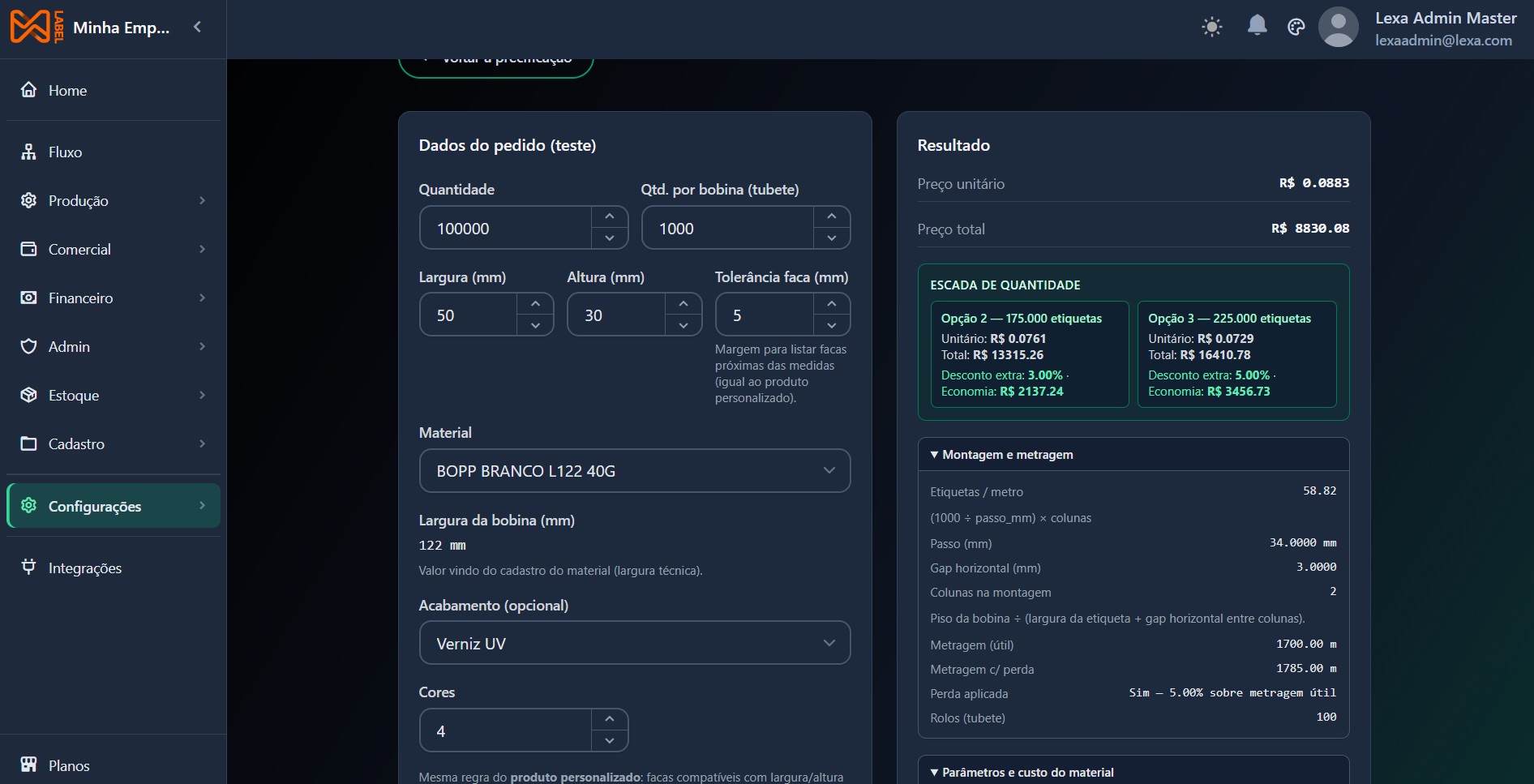Open the Acabamento dropdown Verniz UV
Screen dimensions: 1534x784
click(635, 643)
